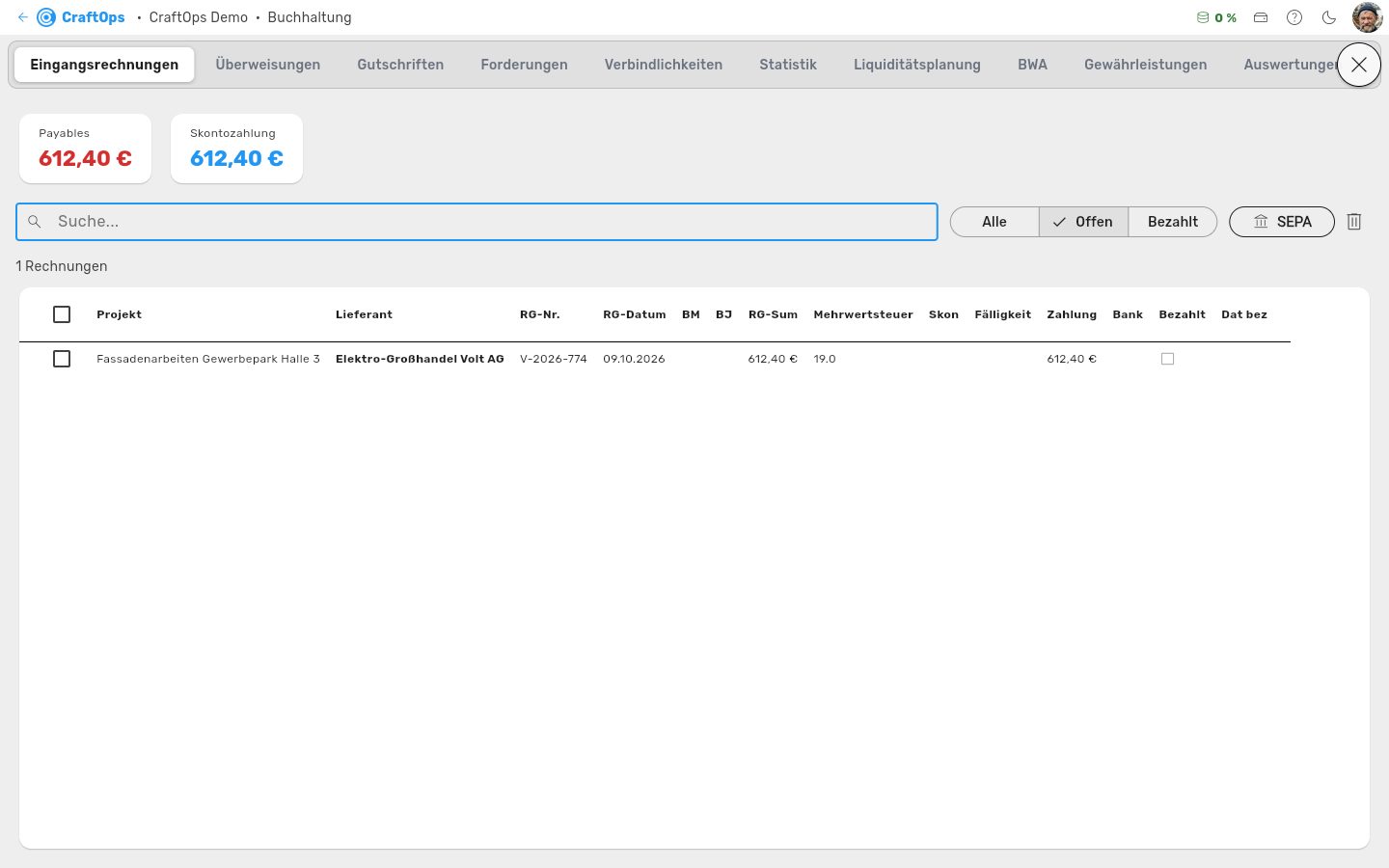Toggle the select-all header checkbox
Image resolution: width=1389 pixels, height=868 pixels.
click(x=62, y=314)
